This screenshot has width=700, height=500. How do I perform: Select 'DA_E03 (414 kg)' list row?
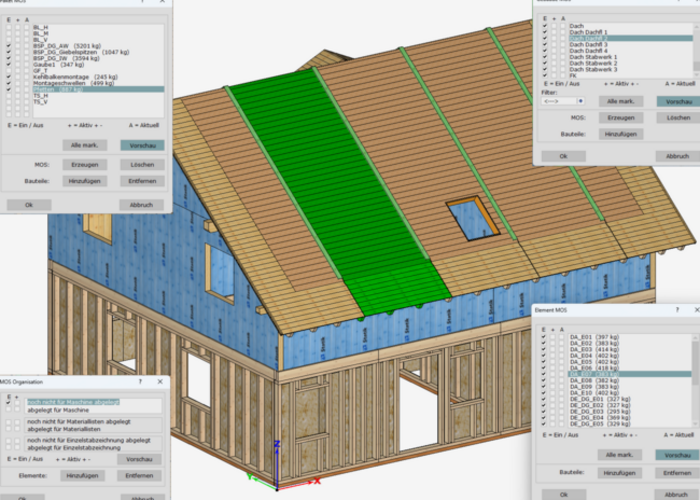pyautogui.click(x=630, y=350)
